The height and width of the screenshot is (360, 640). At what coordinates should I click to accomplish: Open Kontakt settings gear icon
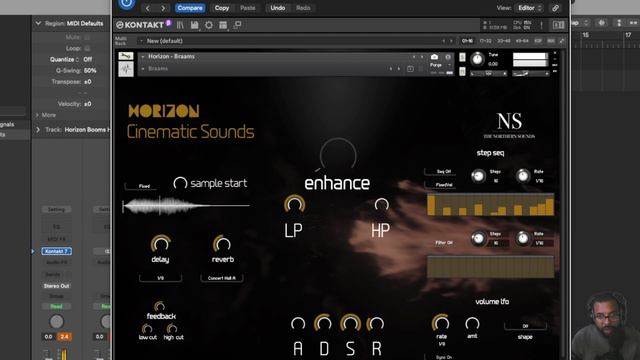209,25
